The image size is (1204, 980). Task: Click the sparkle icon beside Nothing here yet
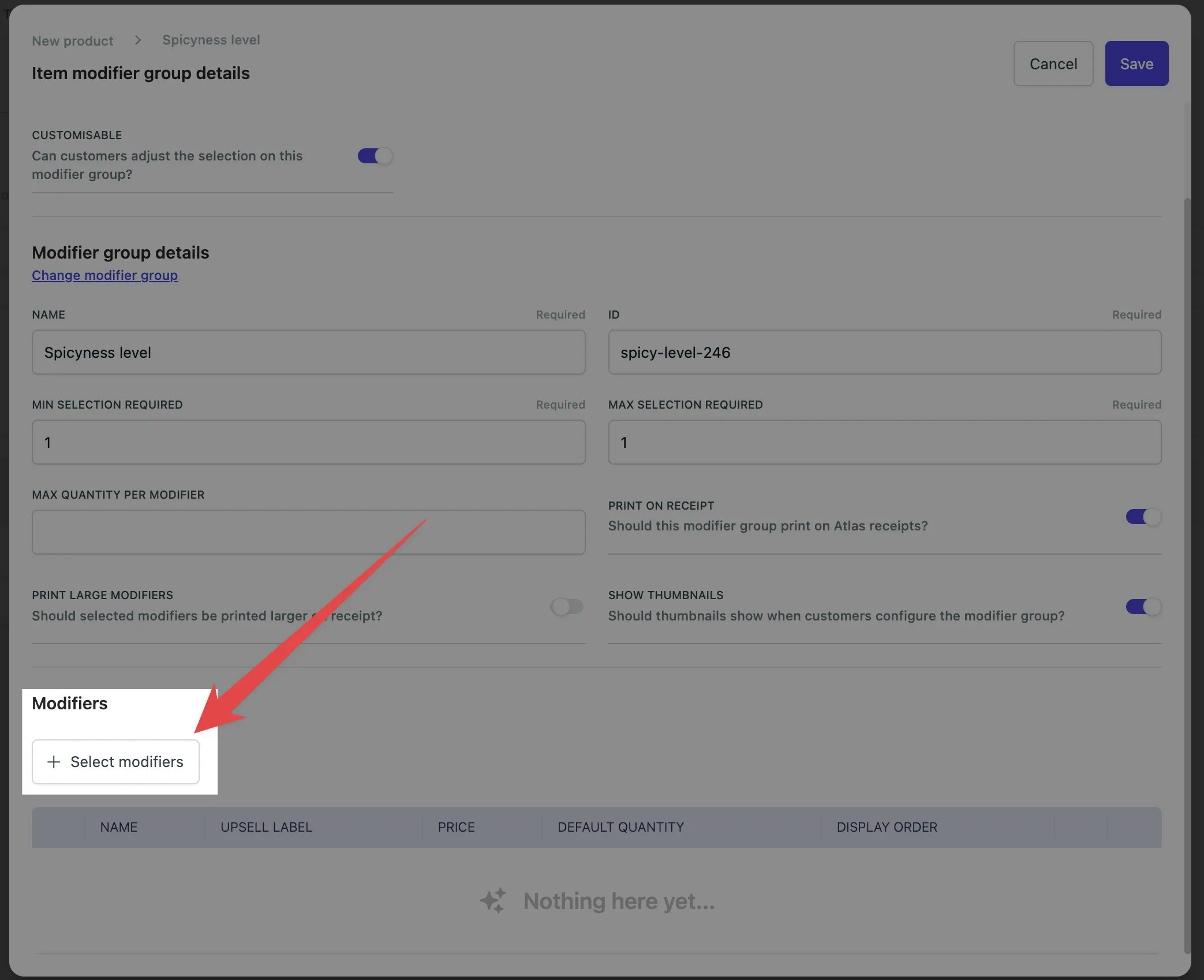click(492, 900)
